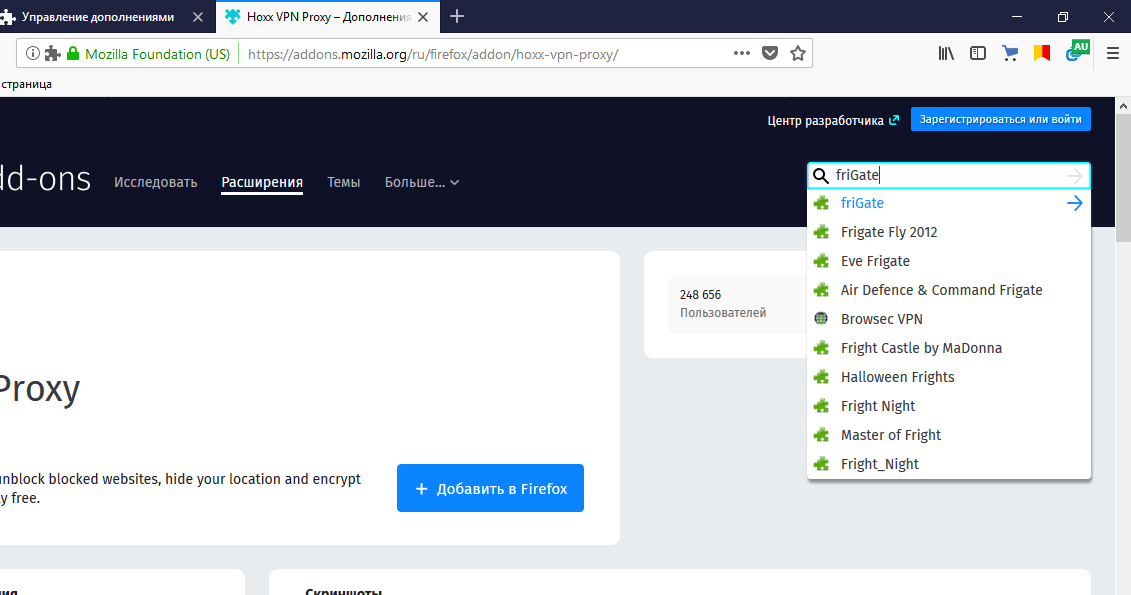This screenshot has width=1131, height=595.
Task: Click the search magnifier icon
Action: [821, 175]
